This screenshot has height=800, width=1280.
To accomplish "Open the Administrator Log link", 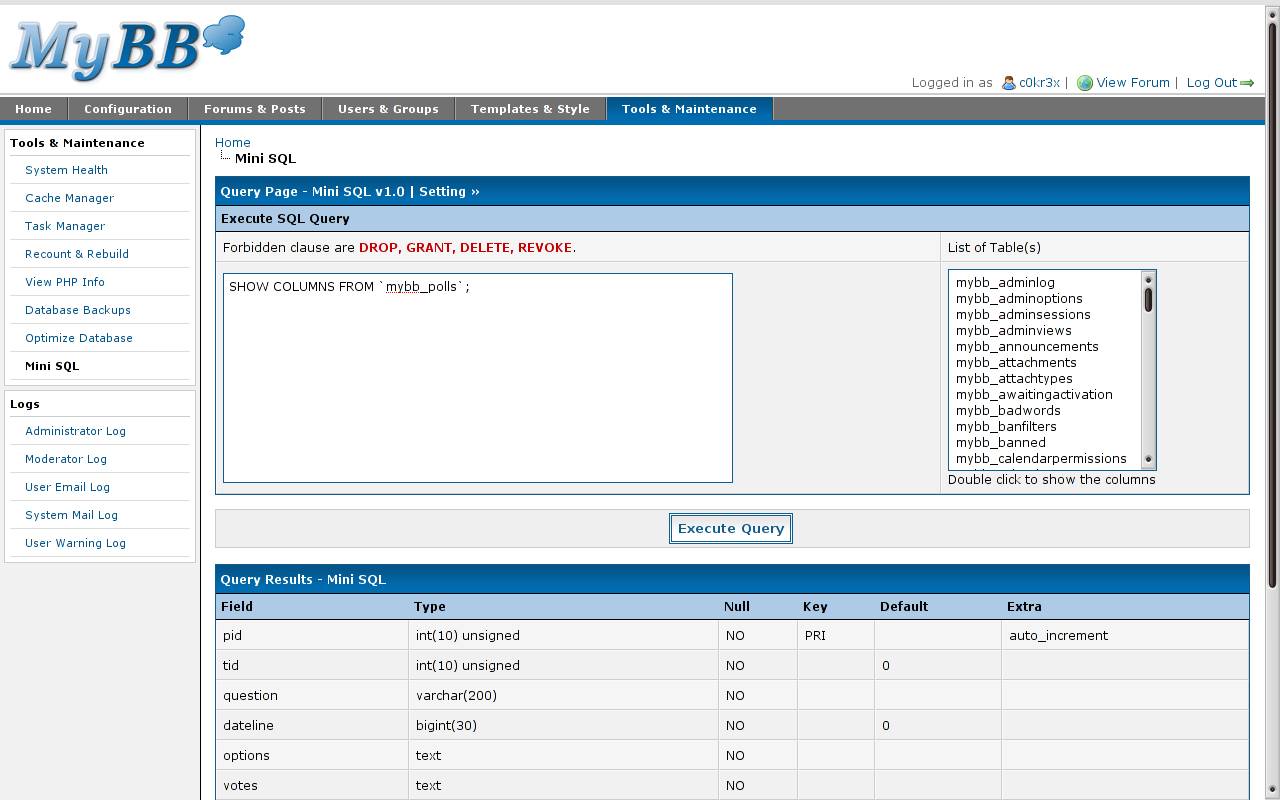I will (x=75, y=431).
